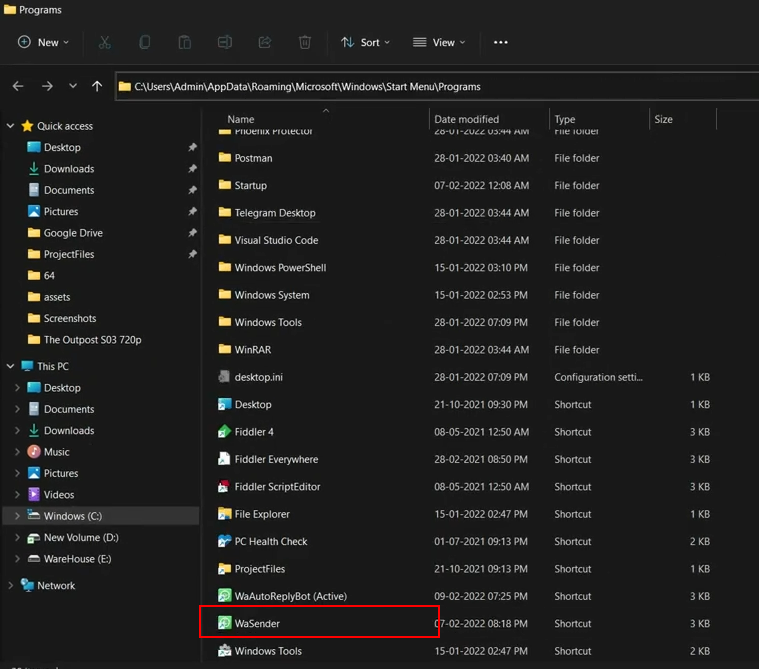Open the New item dropdown
This screenshot has height=669, width=759.
43,42
